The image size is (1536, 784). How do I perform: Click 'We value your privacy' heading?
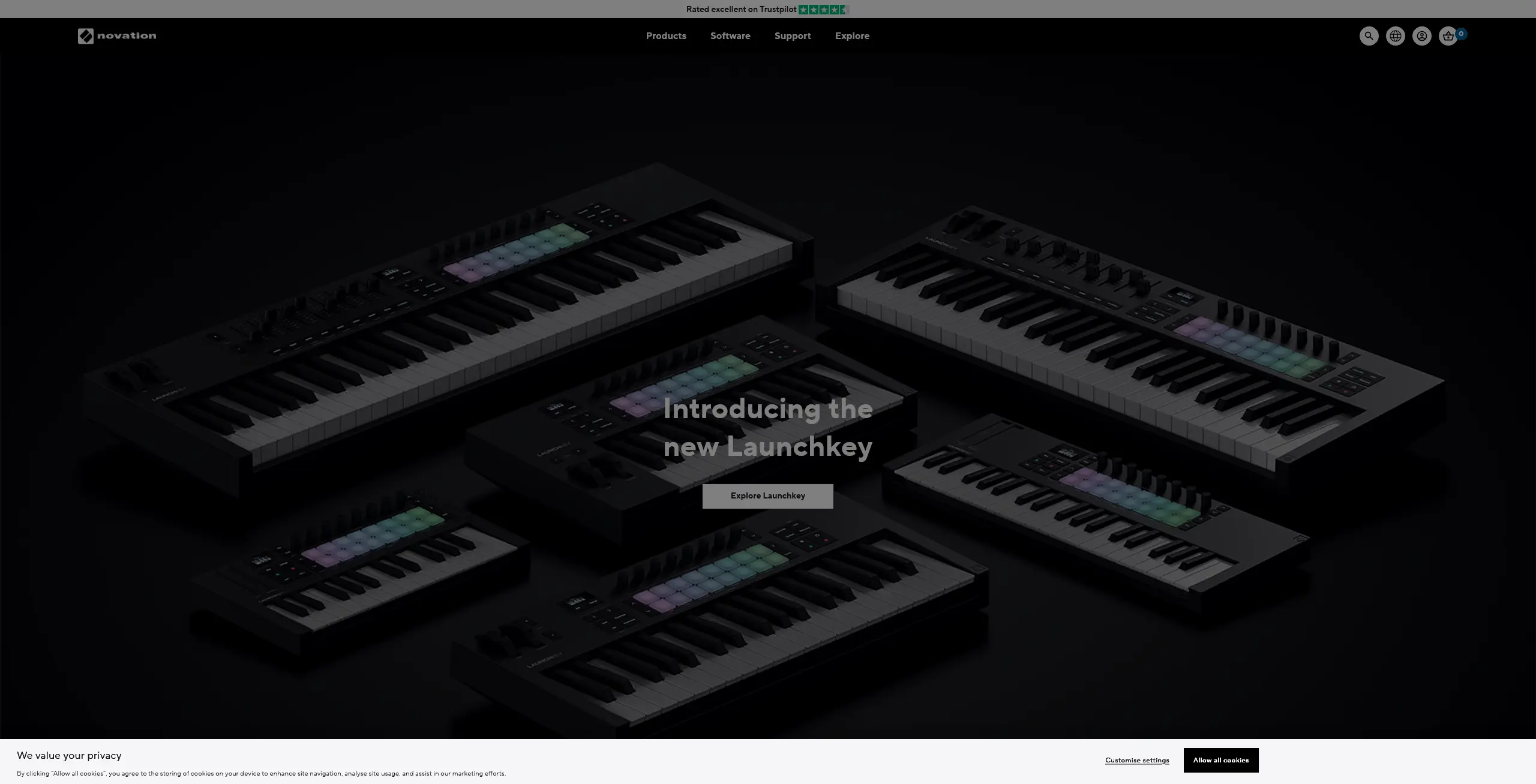69,756
